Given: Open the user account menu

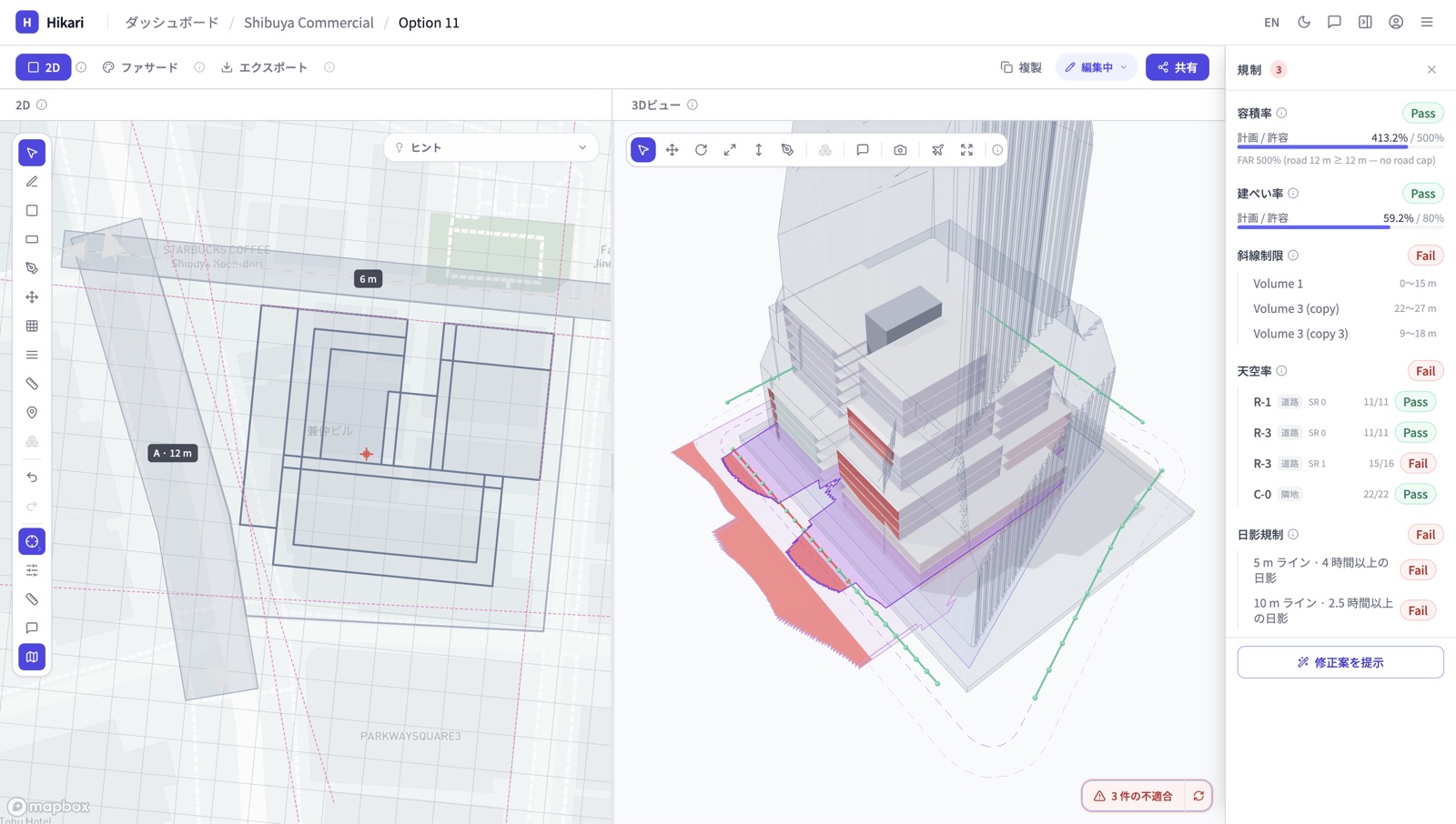Looking at the screenshot, I should coord(1396,22).
